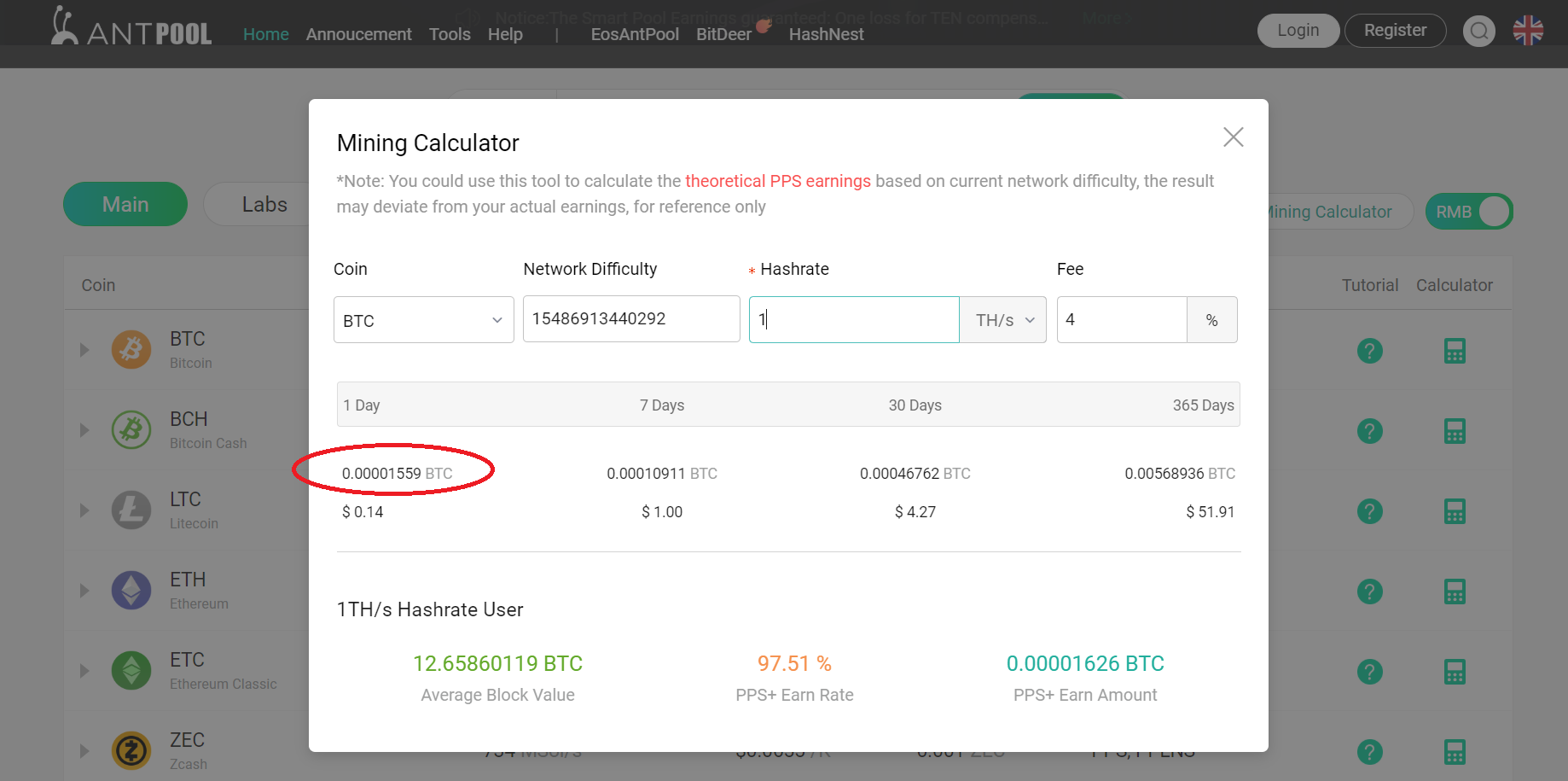Open tutorial help icon for ETC row
The image size is (1568, 781).
[1369, 672]
